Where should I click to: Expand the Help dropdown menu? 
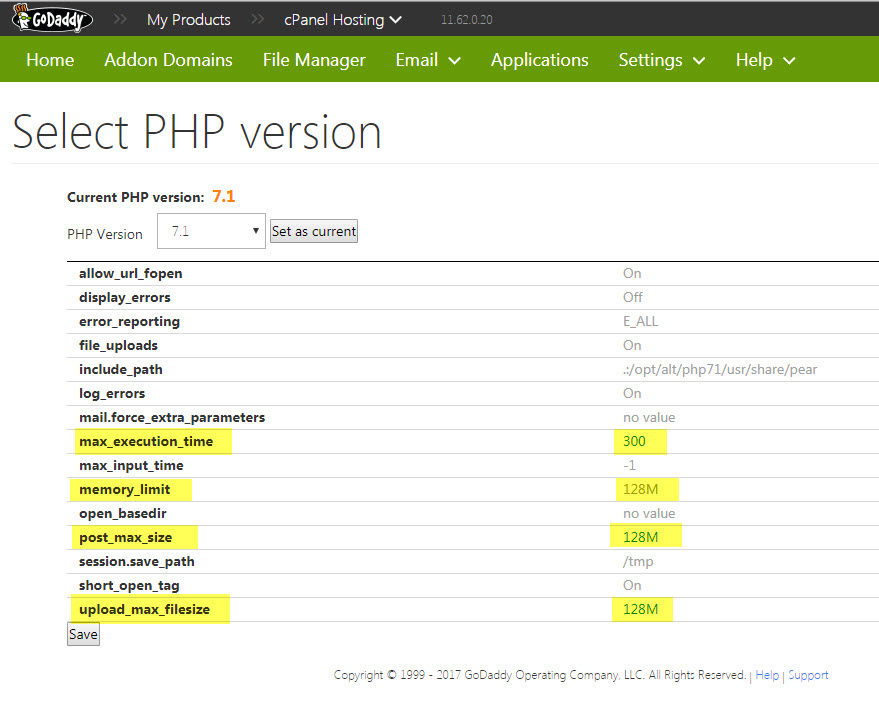click(765, 60)
